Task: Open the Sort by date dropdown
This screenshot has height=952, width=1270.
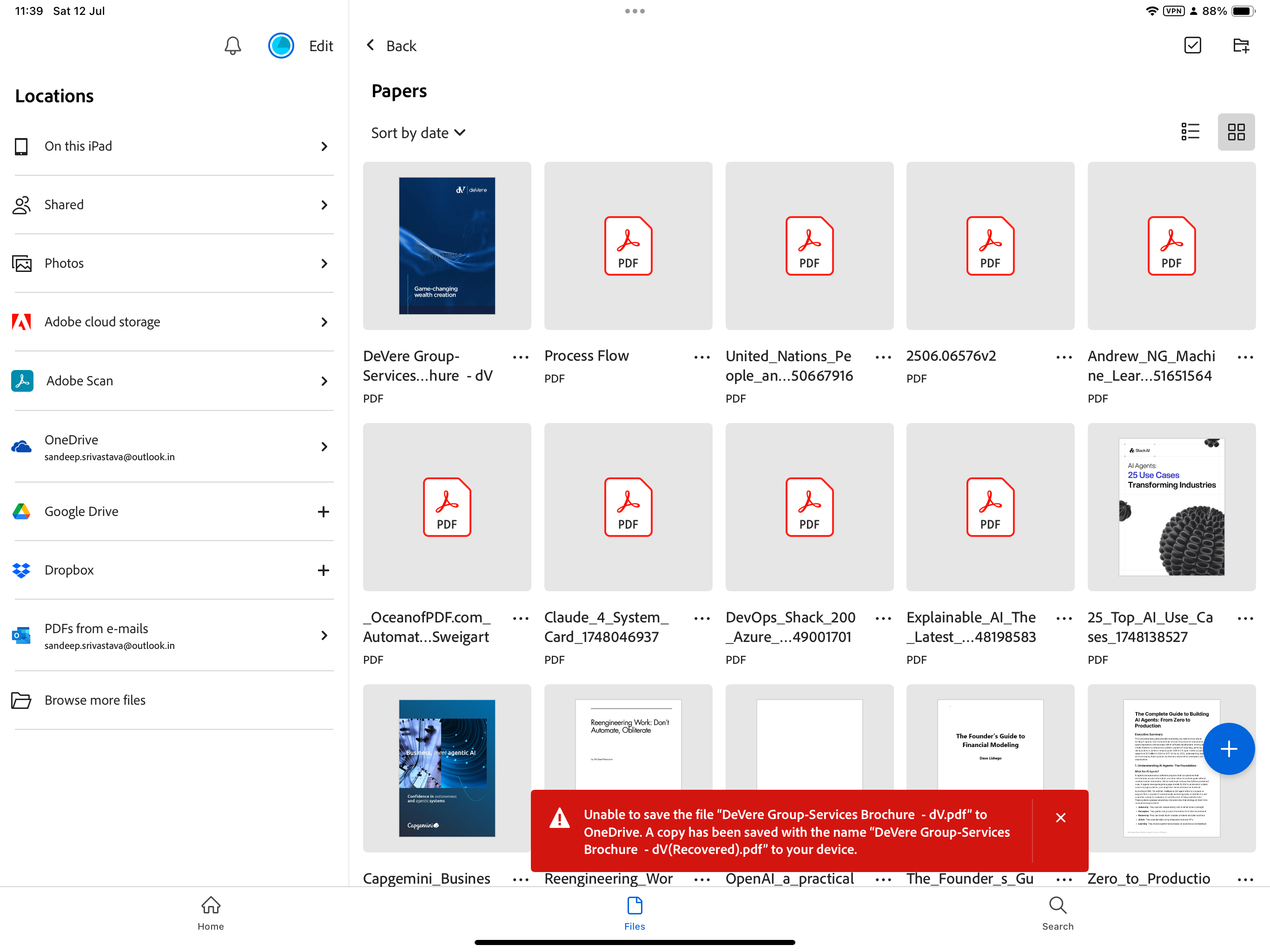Action: click(x=418, y=132)
